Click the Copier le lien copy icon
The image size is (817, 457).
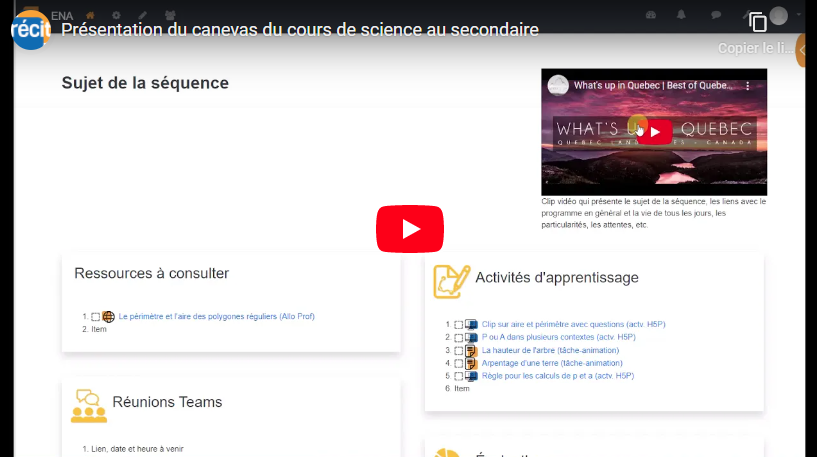coord(758,22)
